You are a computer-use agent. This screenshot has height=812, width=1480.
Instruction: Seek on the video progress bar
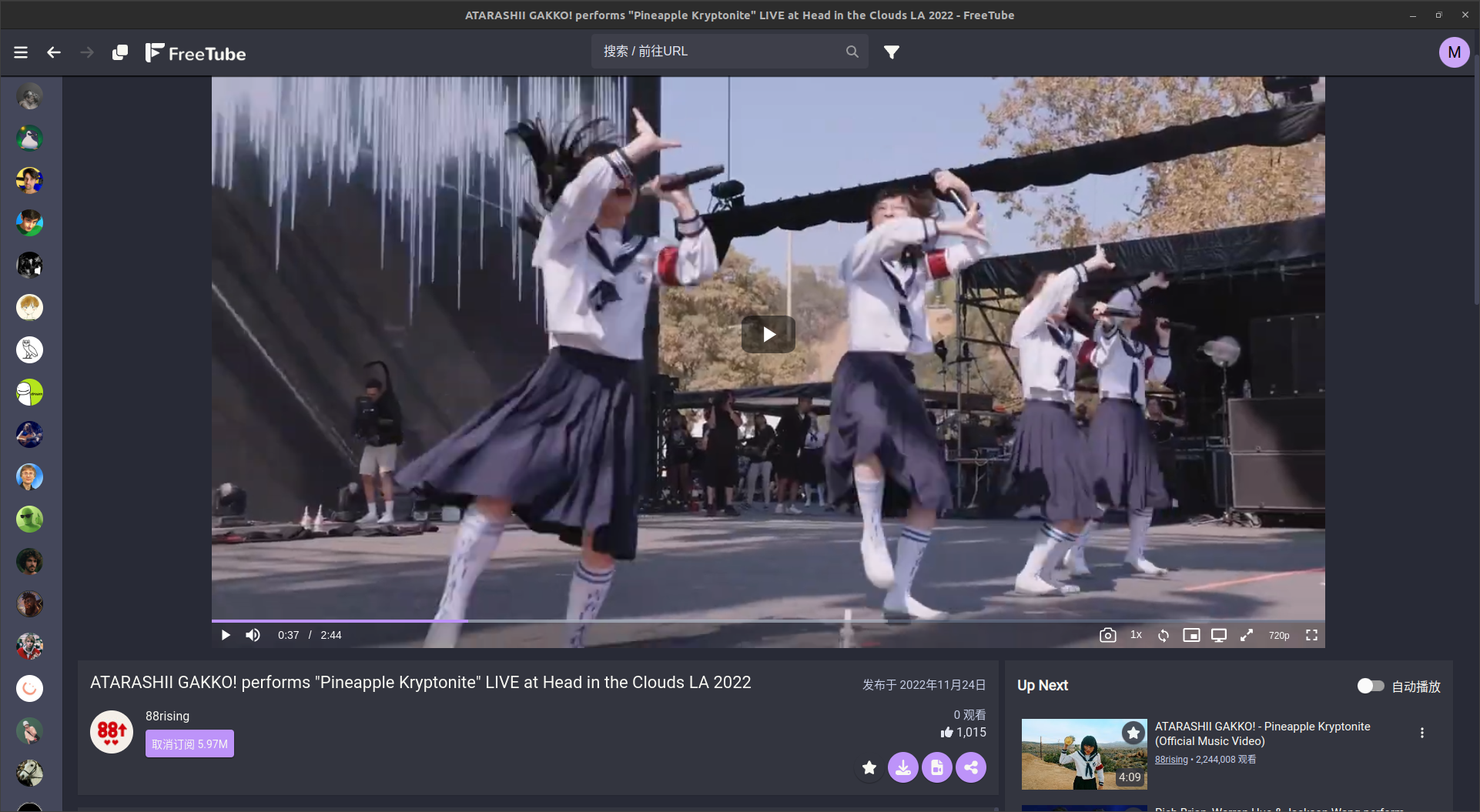click(768, 620)
